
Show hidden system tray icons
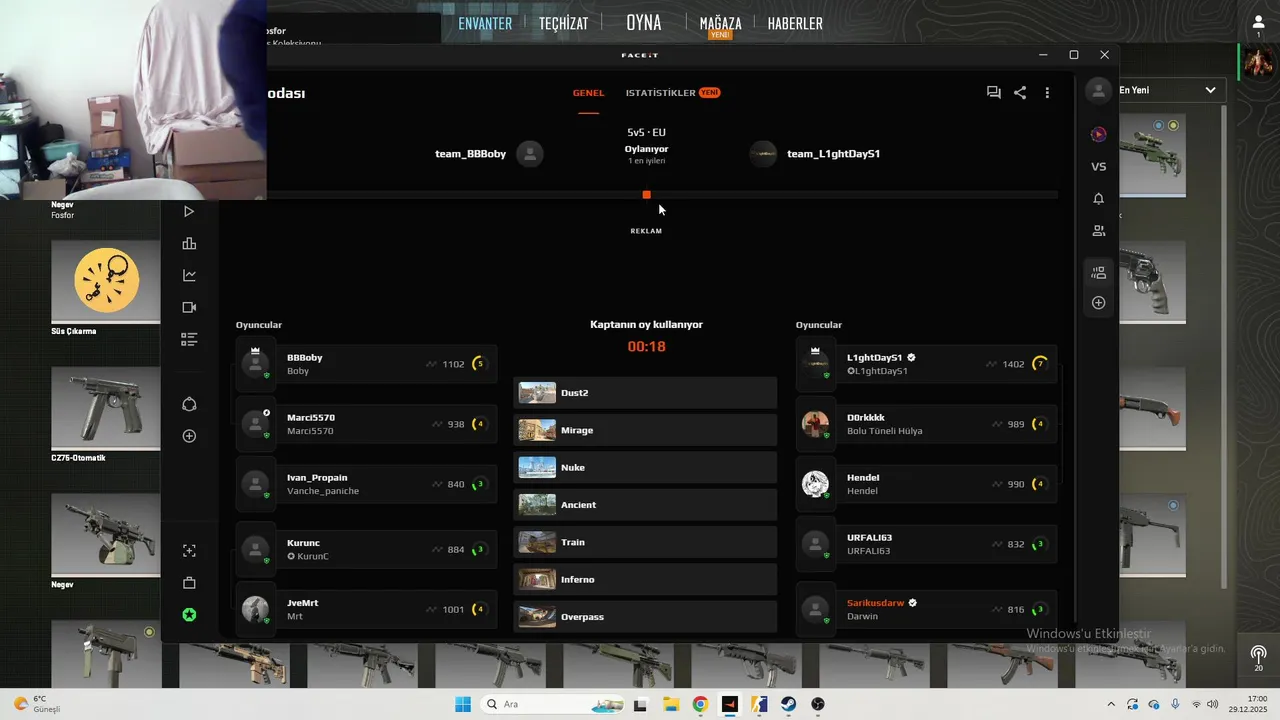pyautogui.click(x=1111, y=704)
